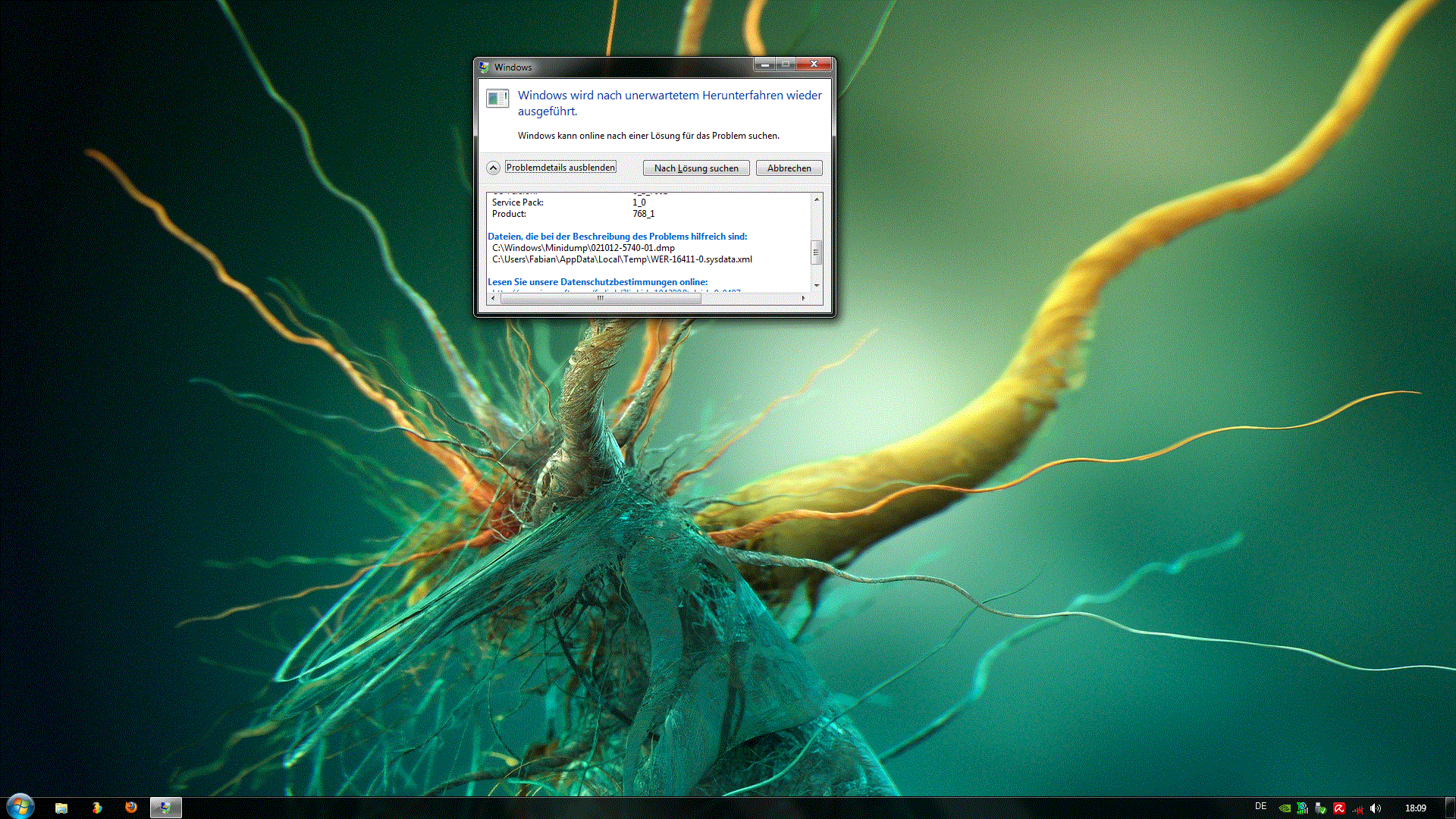The height and width of the screenshot is (819, 1456).
Task: Click details scroll-down arrow
Action: pyautogui.click(x=817, y=285)
